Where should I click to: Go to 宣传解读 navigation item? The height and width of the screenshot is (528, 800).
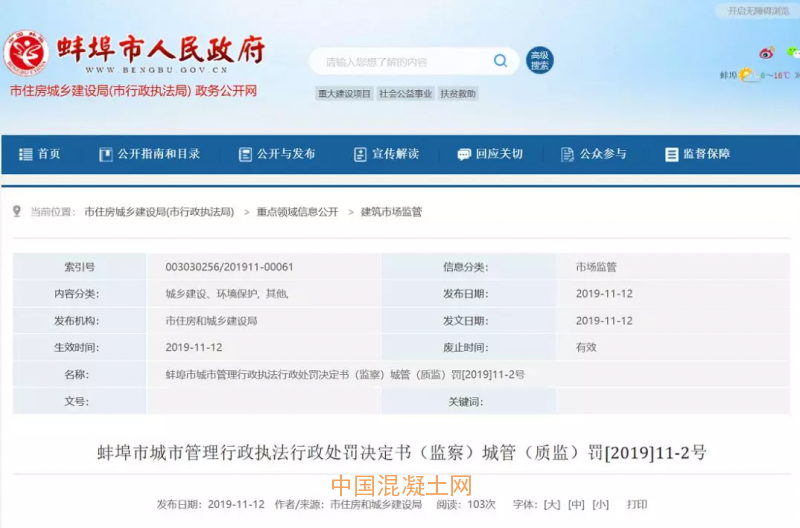[386, 154]
